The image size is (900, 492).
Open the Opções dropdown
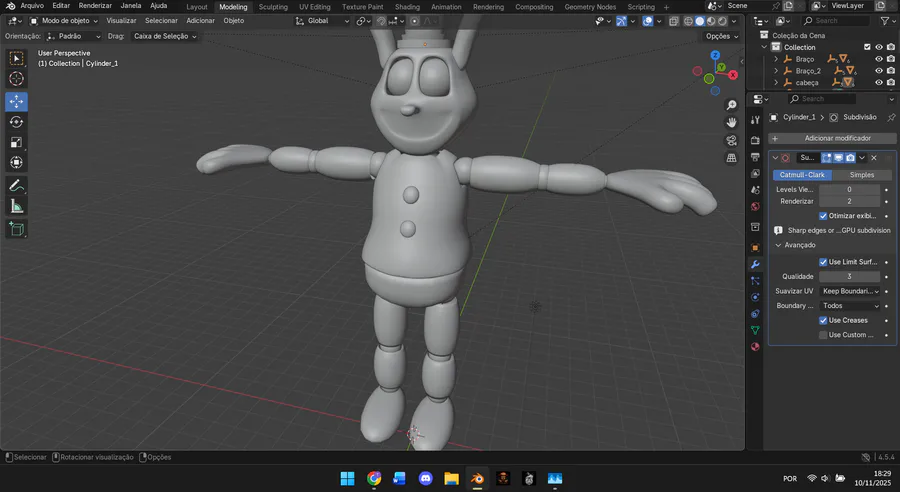click(722, 36)
